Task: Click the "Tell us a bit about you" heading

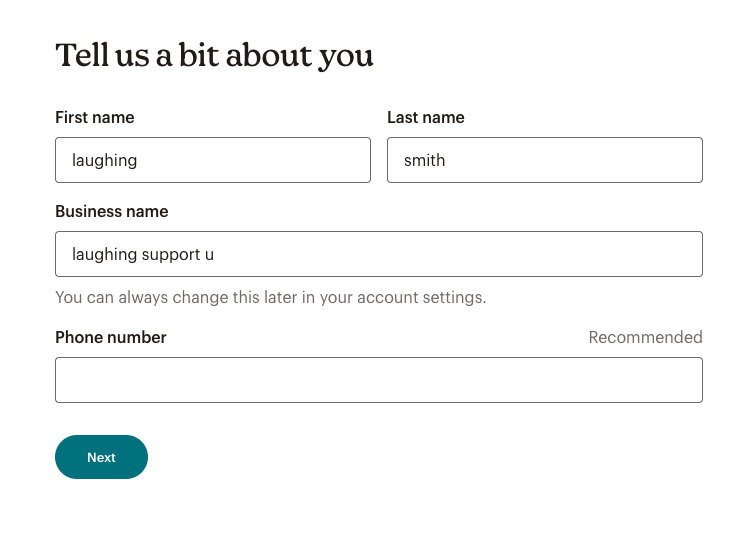Action: [214, 55]
